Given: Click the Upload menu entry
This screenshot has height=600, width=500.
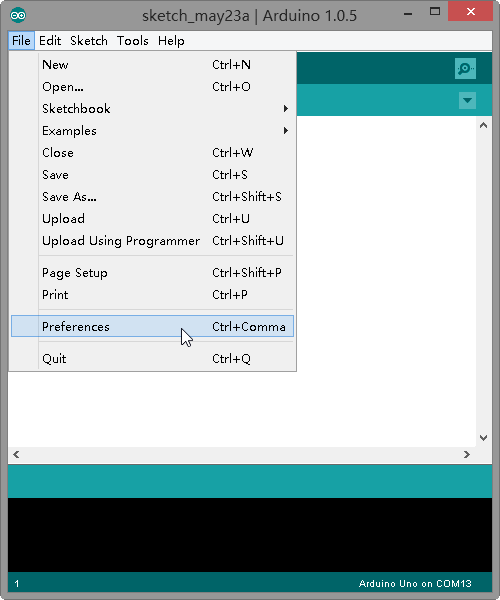Looking at the screenshot, I should (x=153, y=219).
